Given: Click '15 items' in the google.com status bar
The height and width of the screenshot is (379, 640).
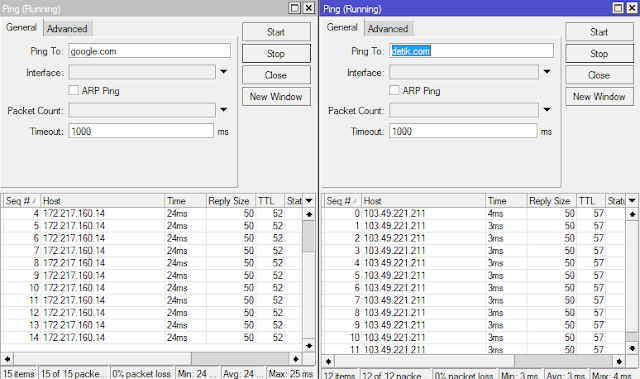Looking at the screenshot, I should tap(19, 374).
